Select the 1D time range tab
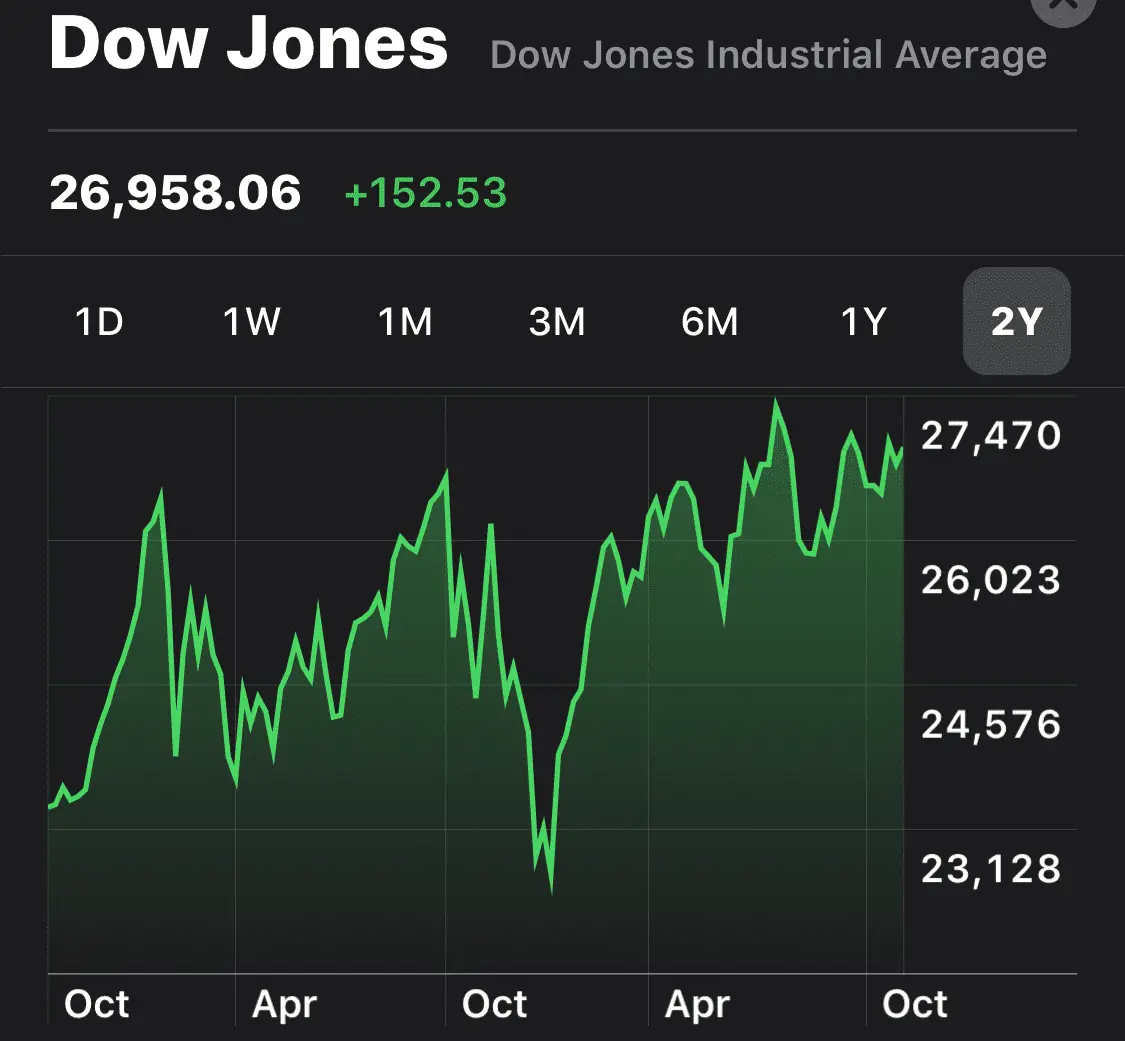 [x=99, y=322]
